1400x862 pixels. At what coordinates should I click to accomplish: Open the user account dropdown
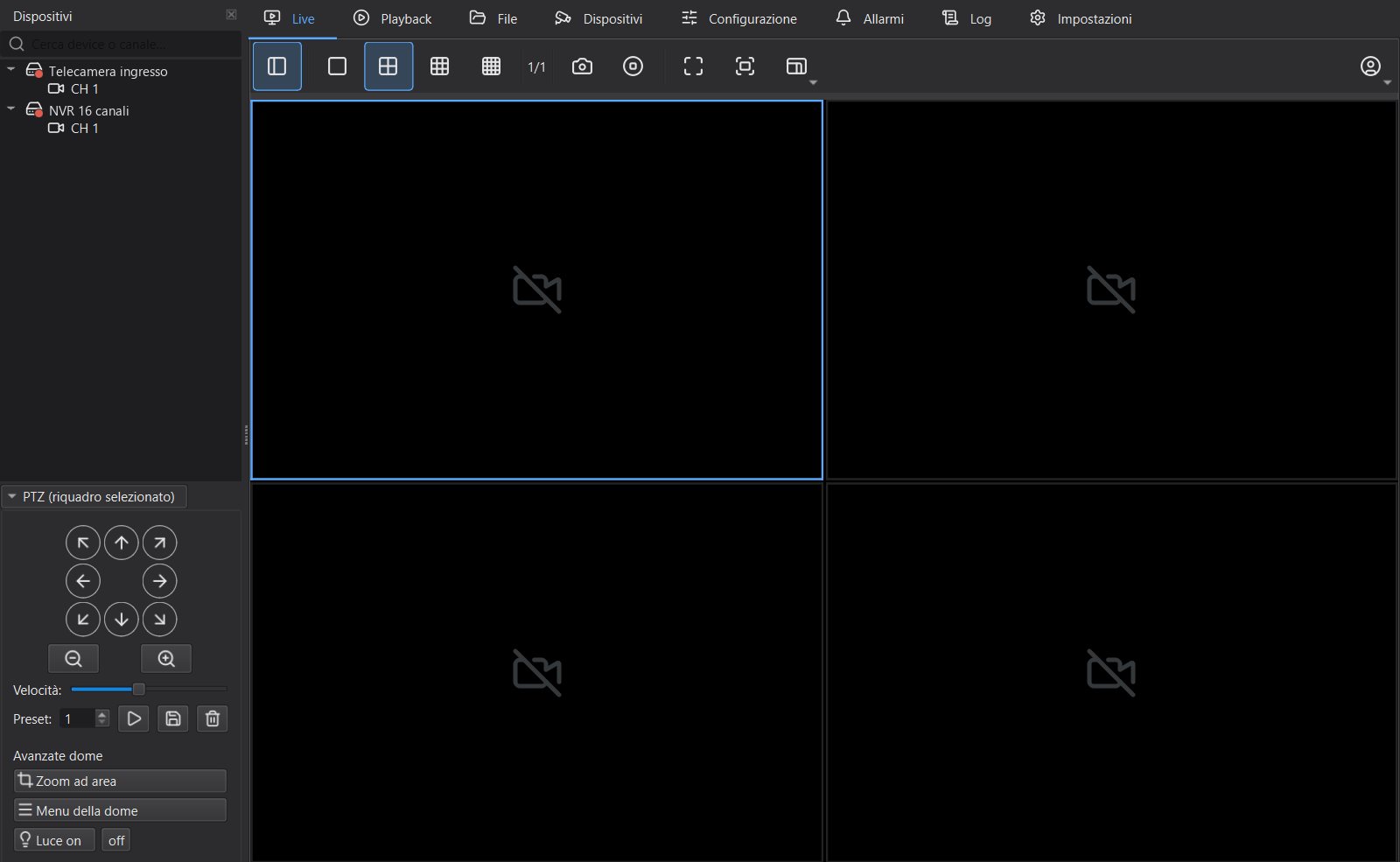point(1375,67)
